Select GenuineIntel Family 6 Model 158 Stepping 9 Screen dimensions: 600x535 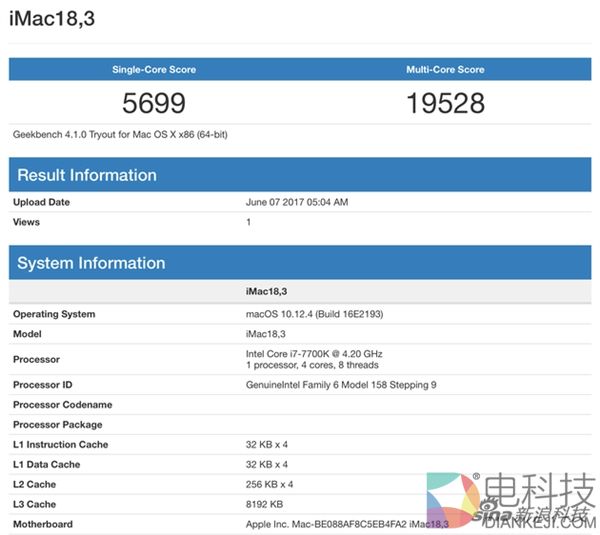tap(341, 385)
